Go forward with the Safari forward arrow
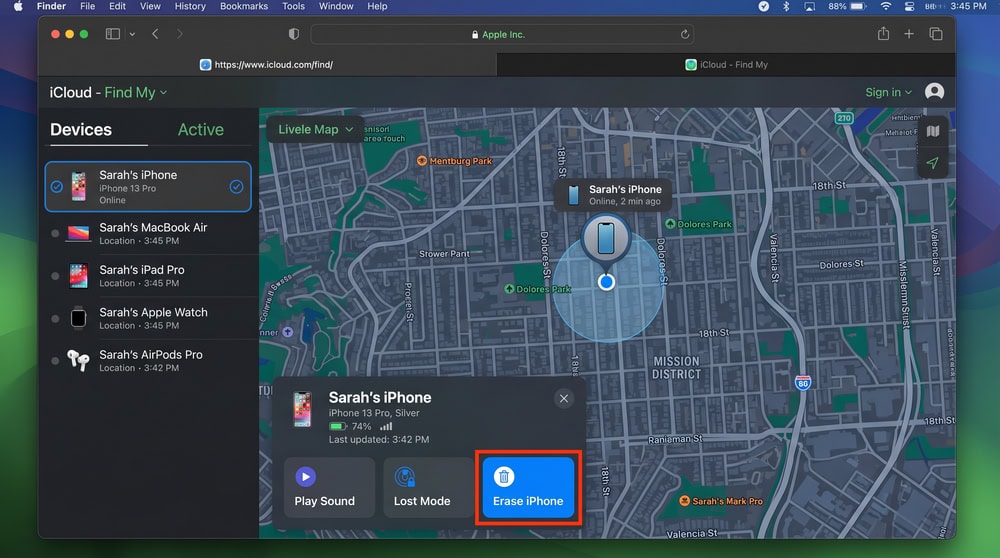Image resolution: width=1000 pixels, height=558 pixels. click(x=179, y=34)
